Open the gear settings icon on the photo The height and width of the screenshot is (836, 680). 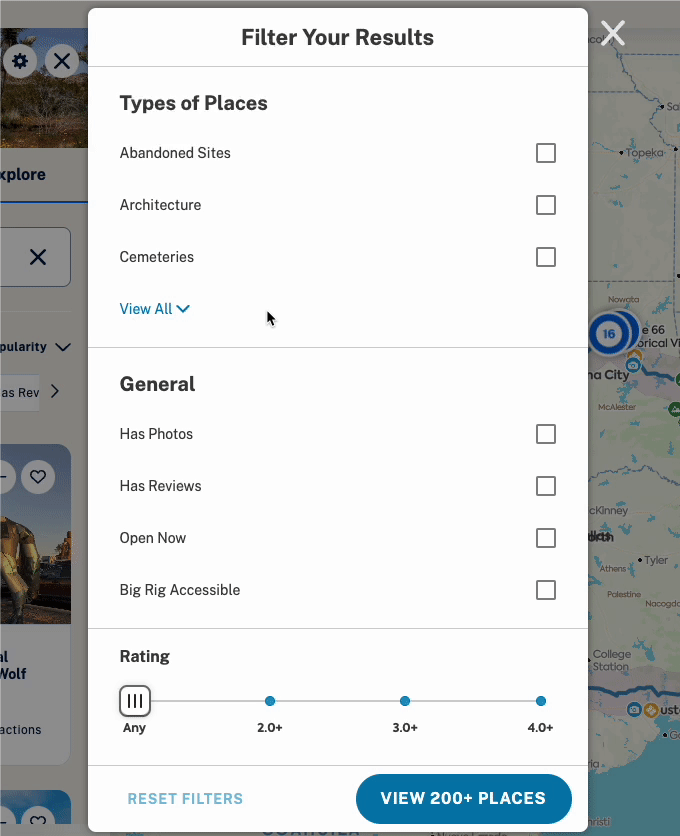pos(20,61)
